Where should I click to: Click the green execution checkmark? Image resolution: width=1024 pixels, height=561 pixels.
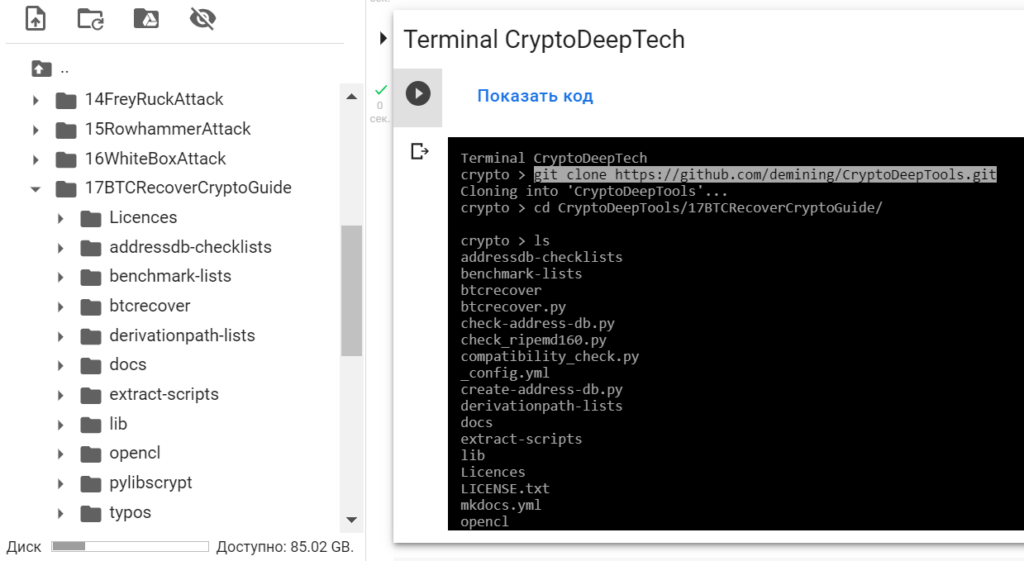[381, 90]
